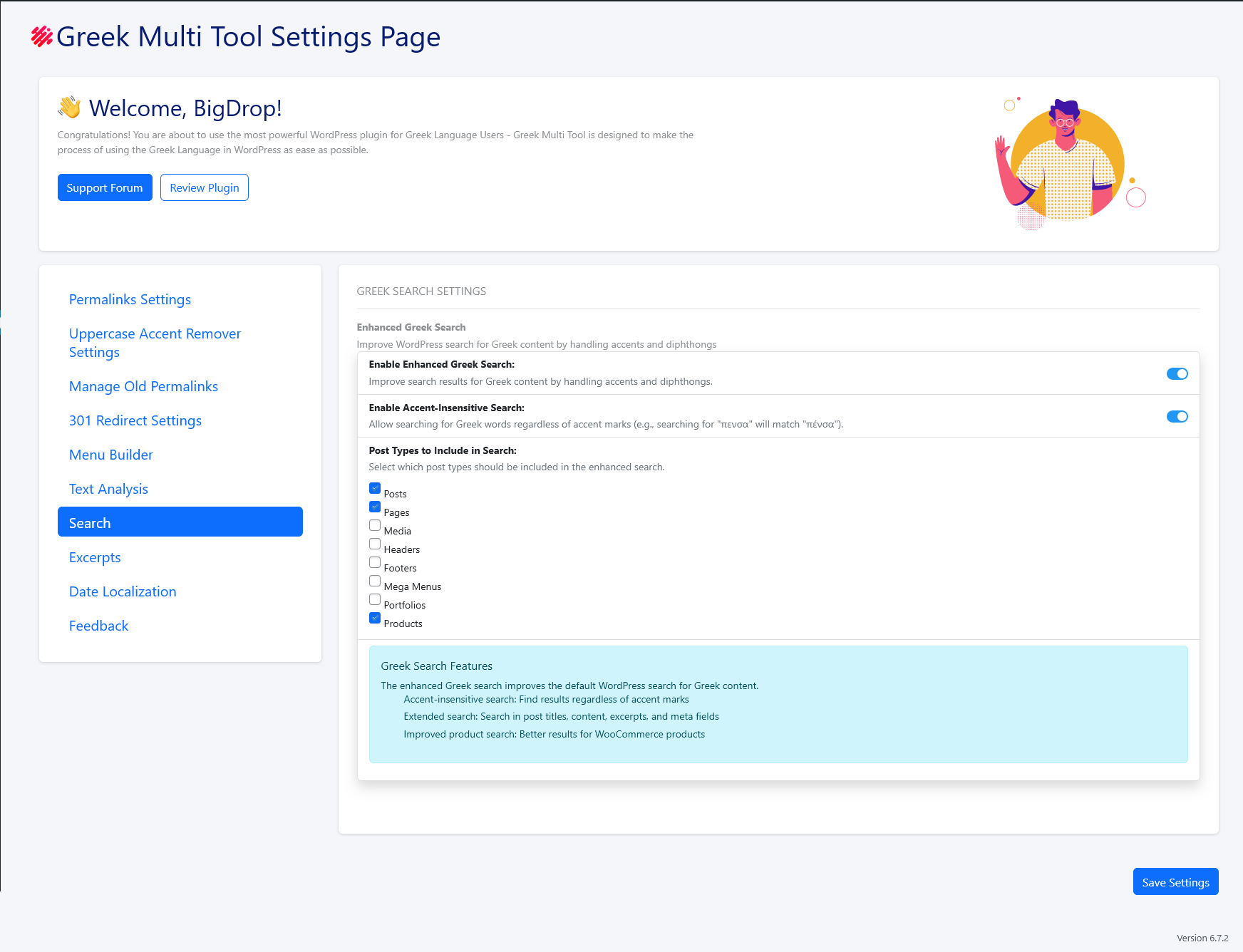This screenshot has width=1243, height=952.
Task: Include Portfolios in search
Action: [374, 599]
